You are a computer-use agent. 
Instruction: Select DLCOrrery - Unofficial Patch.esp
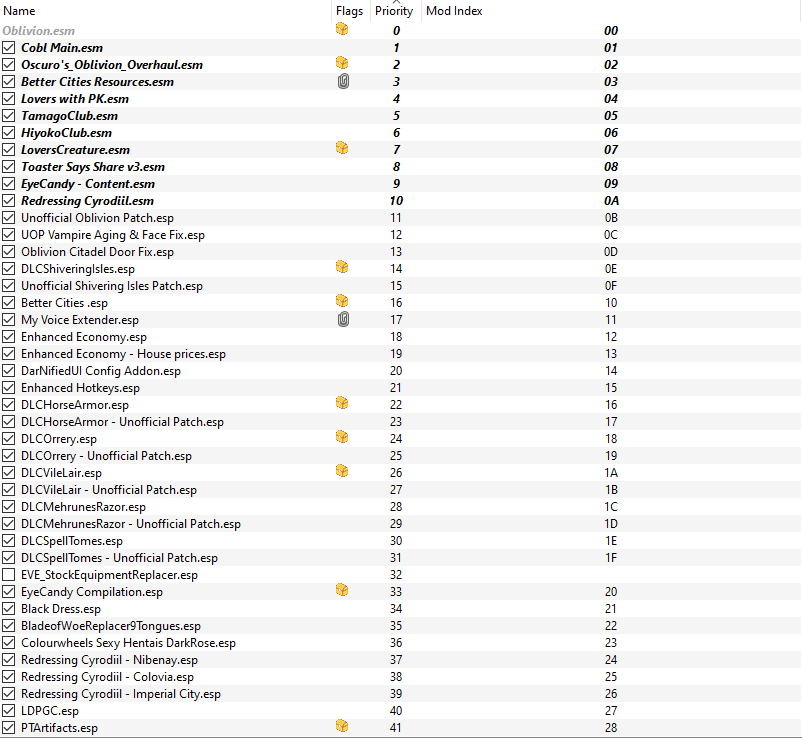106,456
